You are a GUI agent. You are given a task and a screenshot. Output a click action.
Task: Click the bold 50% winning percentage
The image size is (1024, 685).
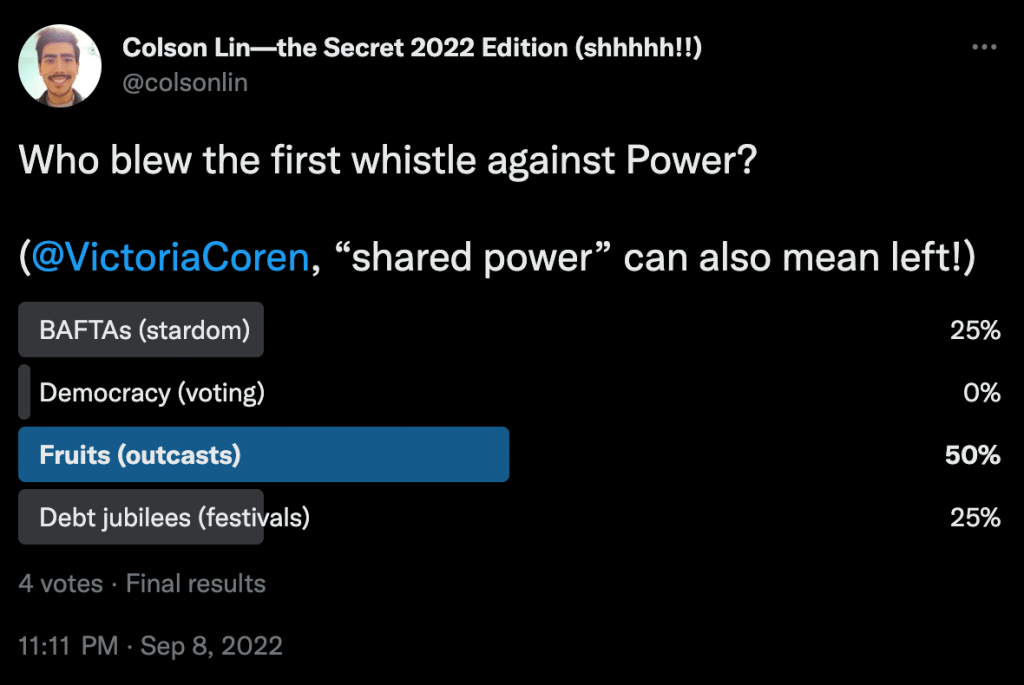coord(973,455)
